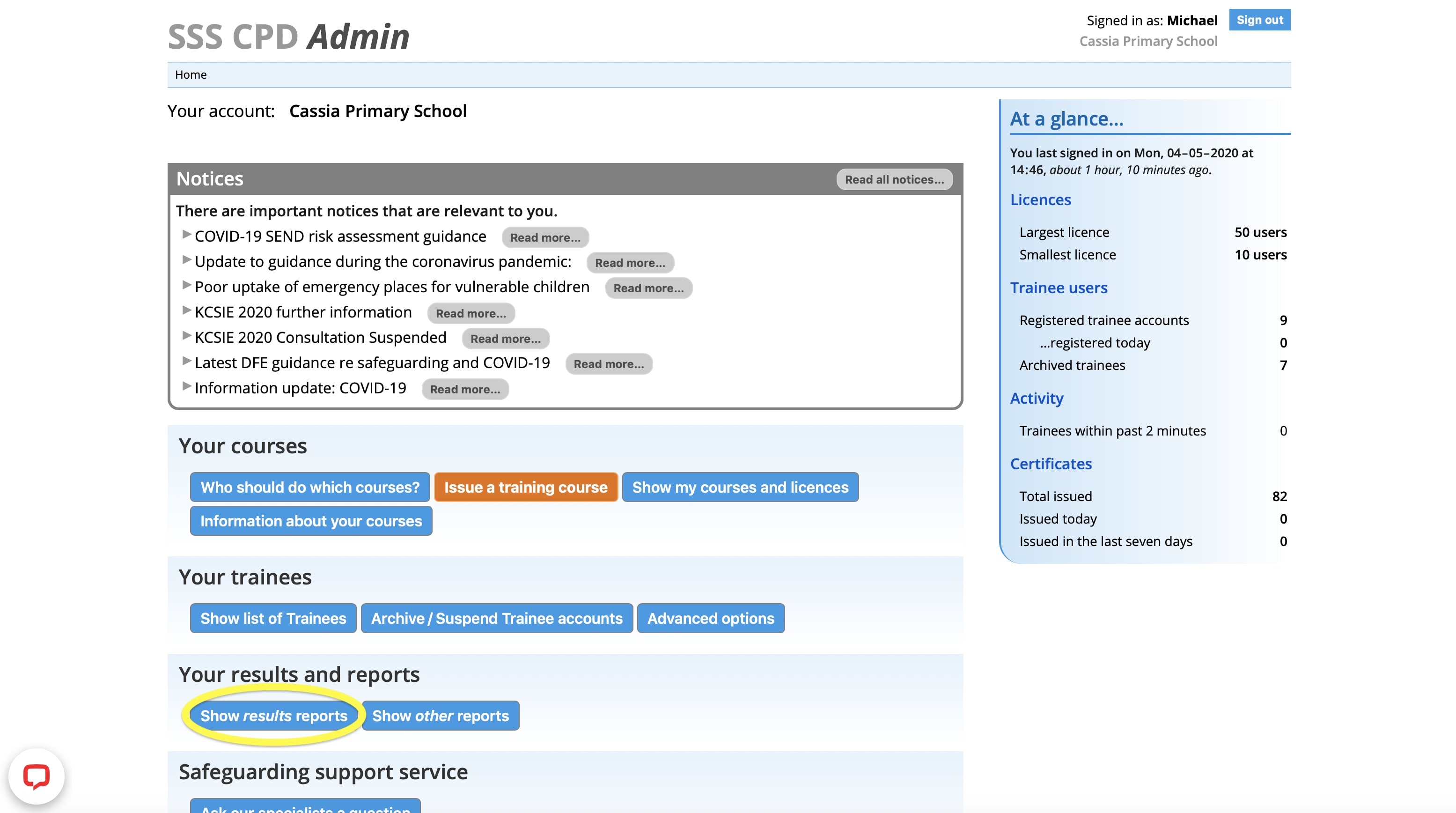This screenshot has width=1456, height=813.
Task: Click the orange Issue a training course button
Action: [x=526, y=488]
